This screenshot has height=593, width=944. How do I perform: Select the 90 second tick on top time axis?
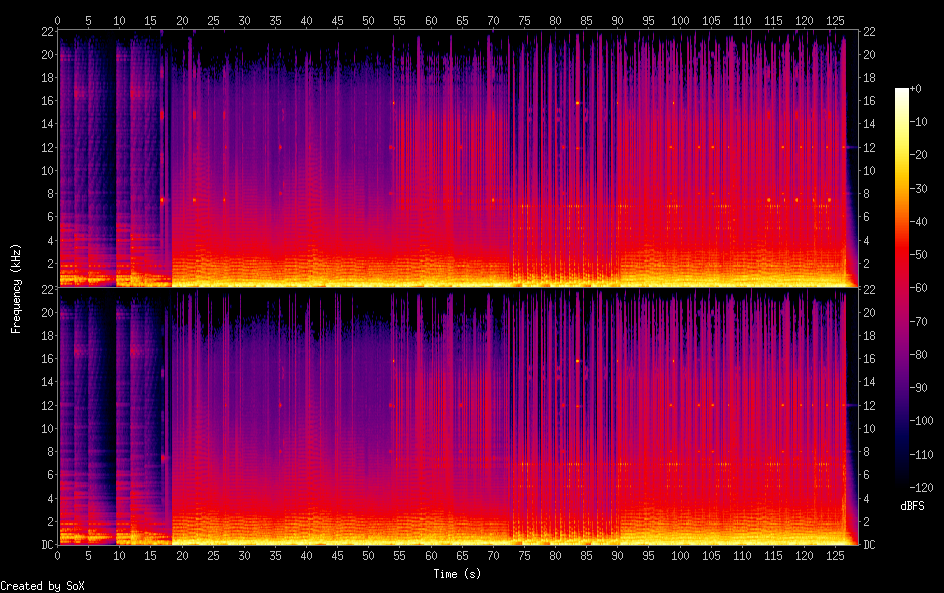[x=617, y=20]
